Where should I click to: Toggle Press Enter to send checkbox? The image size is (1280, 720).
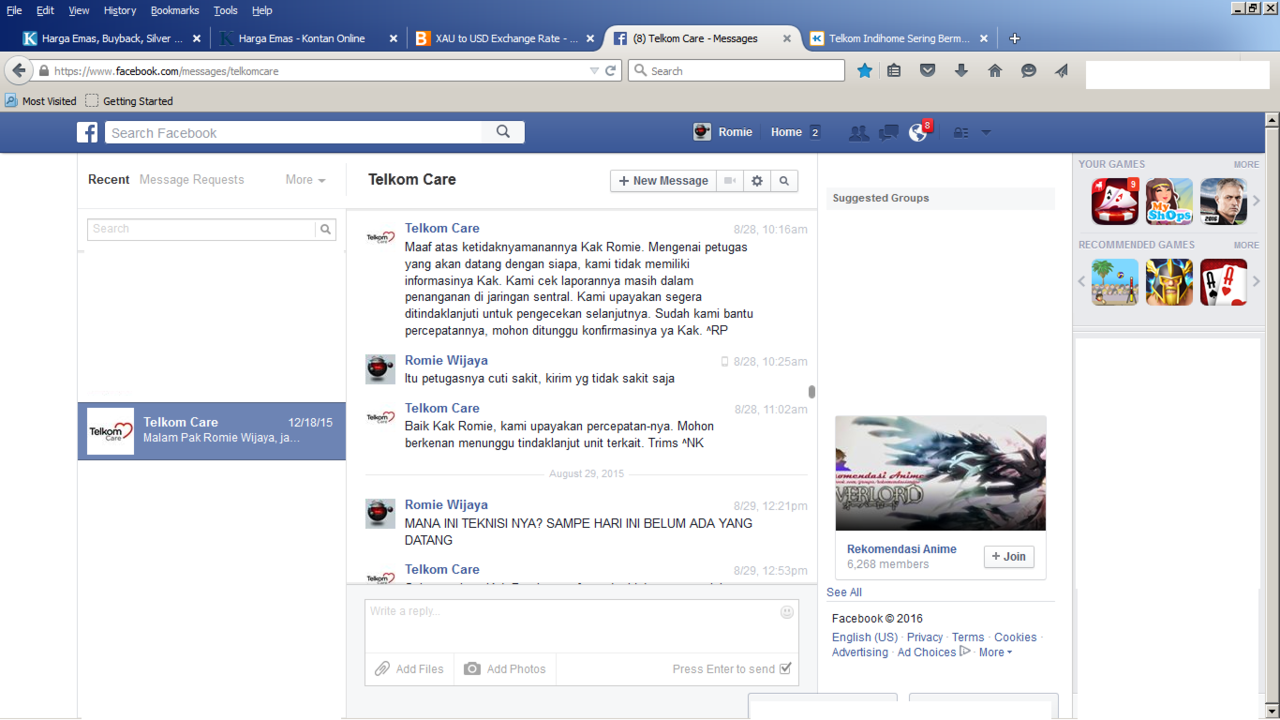[x=785, y=669]
